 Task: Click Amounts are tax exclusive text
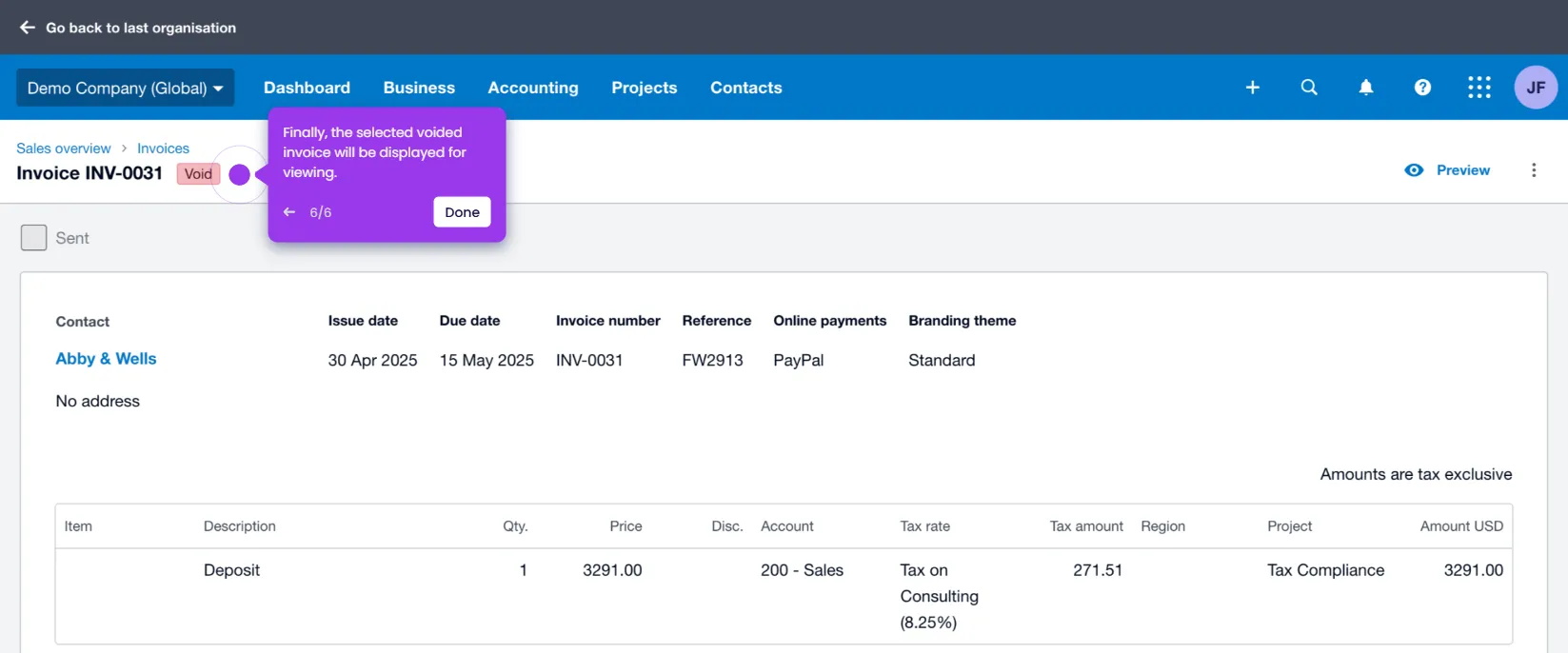pyautogui.click(x=1416, y=474)
